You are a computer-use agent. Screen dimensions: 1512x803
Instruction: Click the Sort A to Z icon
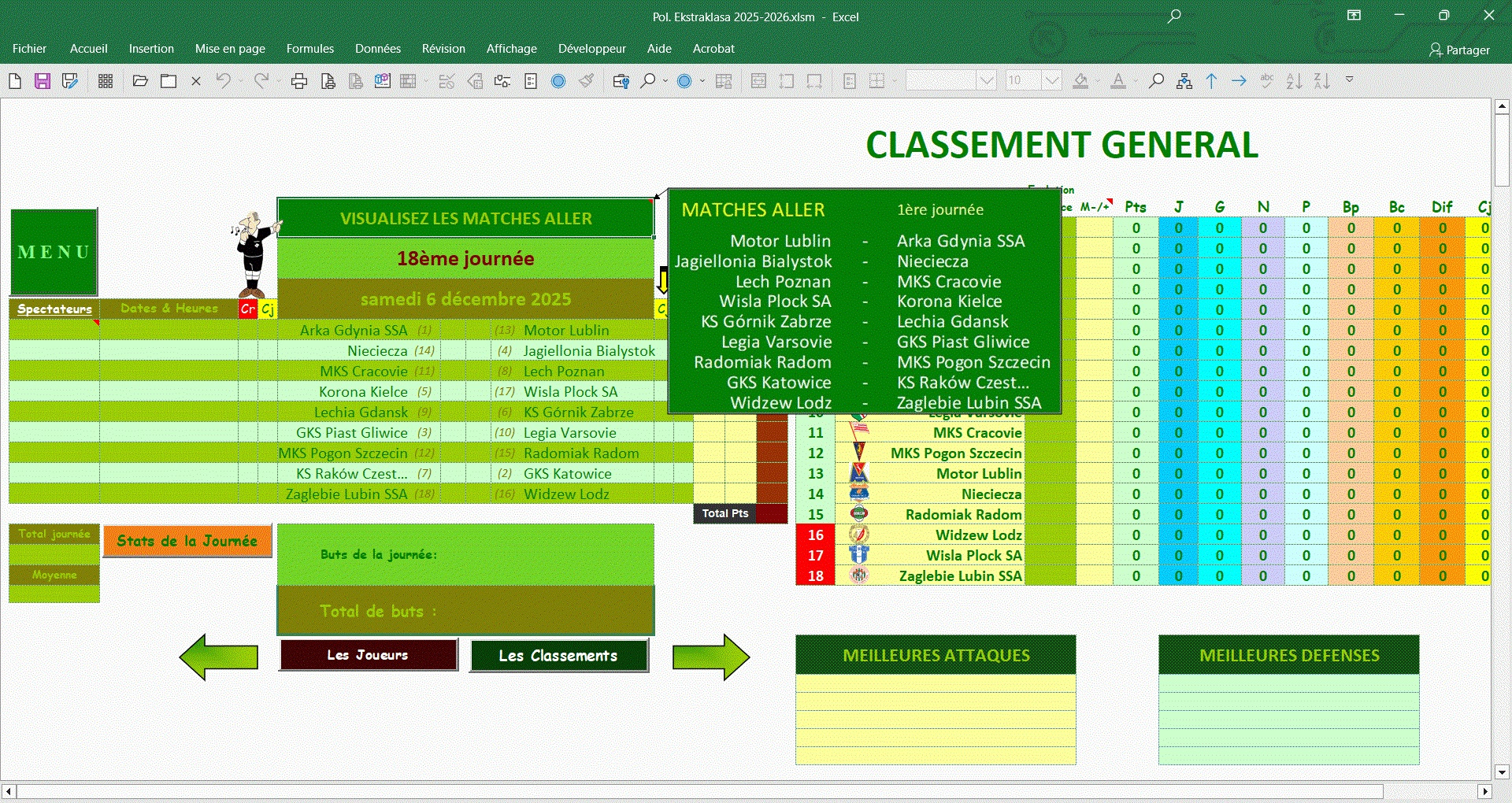click(1294, 81)
